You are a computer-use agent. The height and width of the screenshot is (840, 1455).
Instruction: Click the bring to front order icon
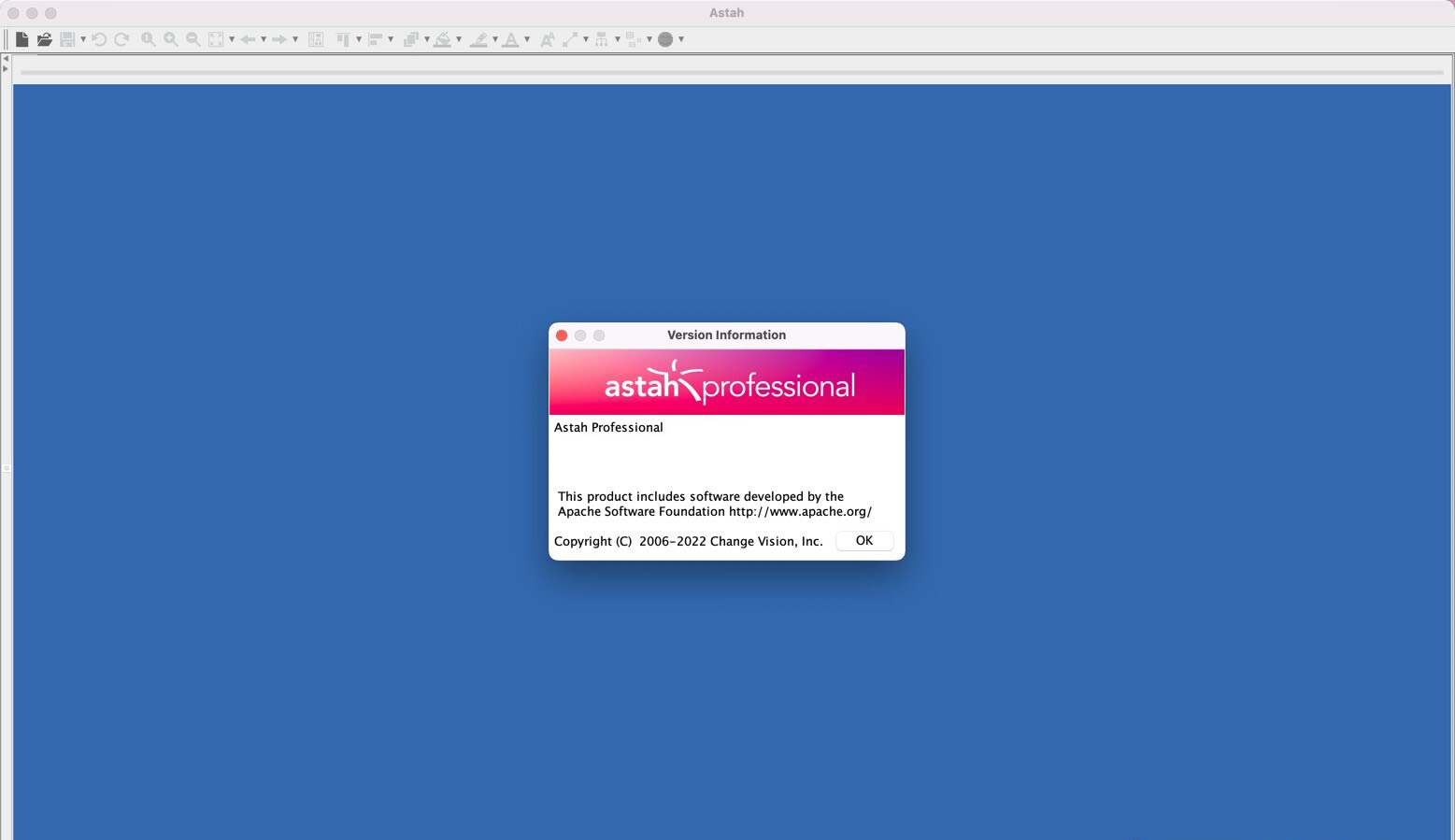click(x=410, y=39)
